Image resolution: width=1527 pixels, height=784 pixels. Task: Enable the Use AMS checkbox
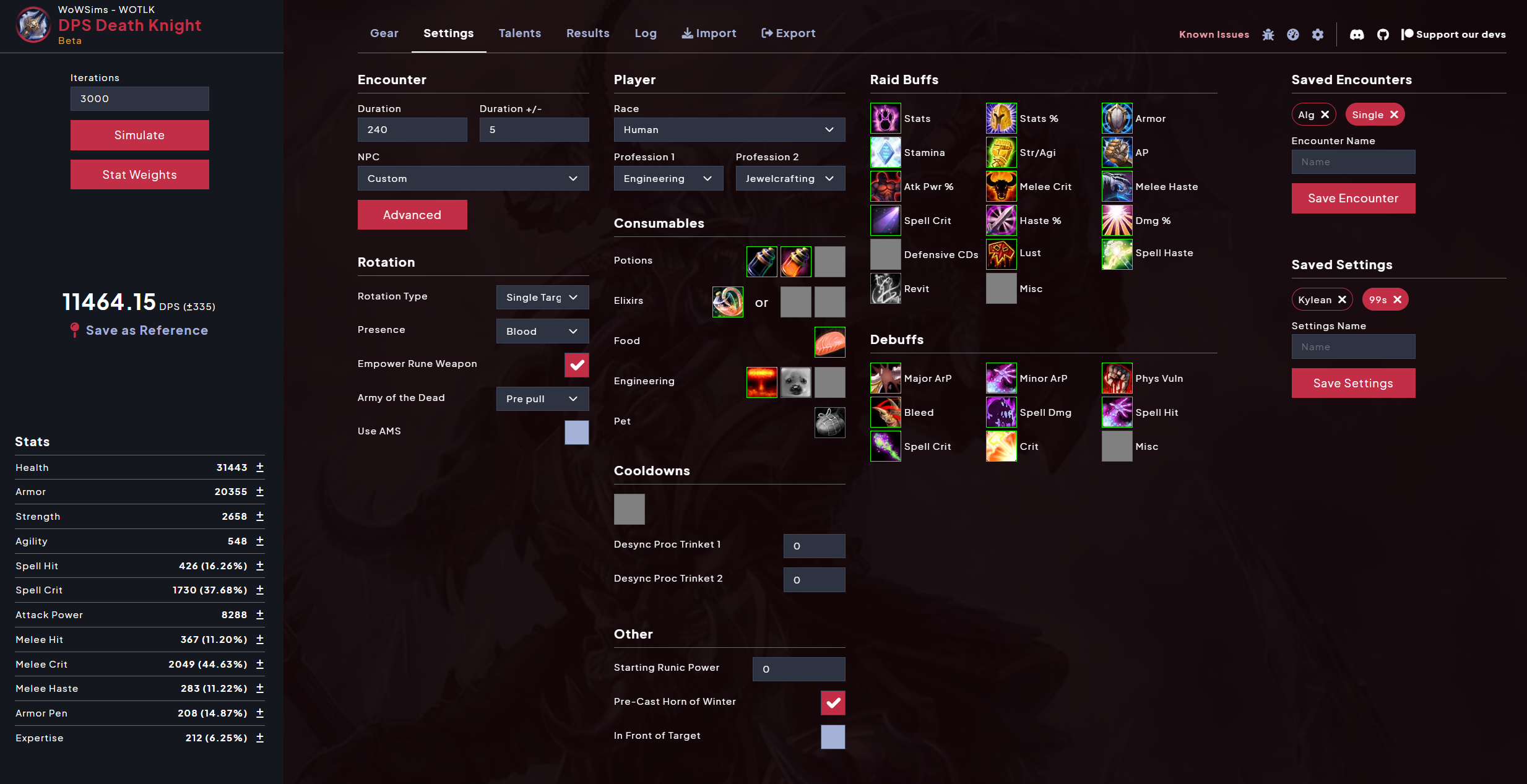[576, 433]
